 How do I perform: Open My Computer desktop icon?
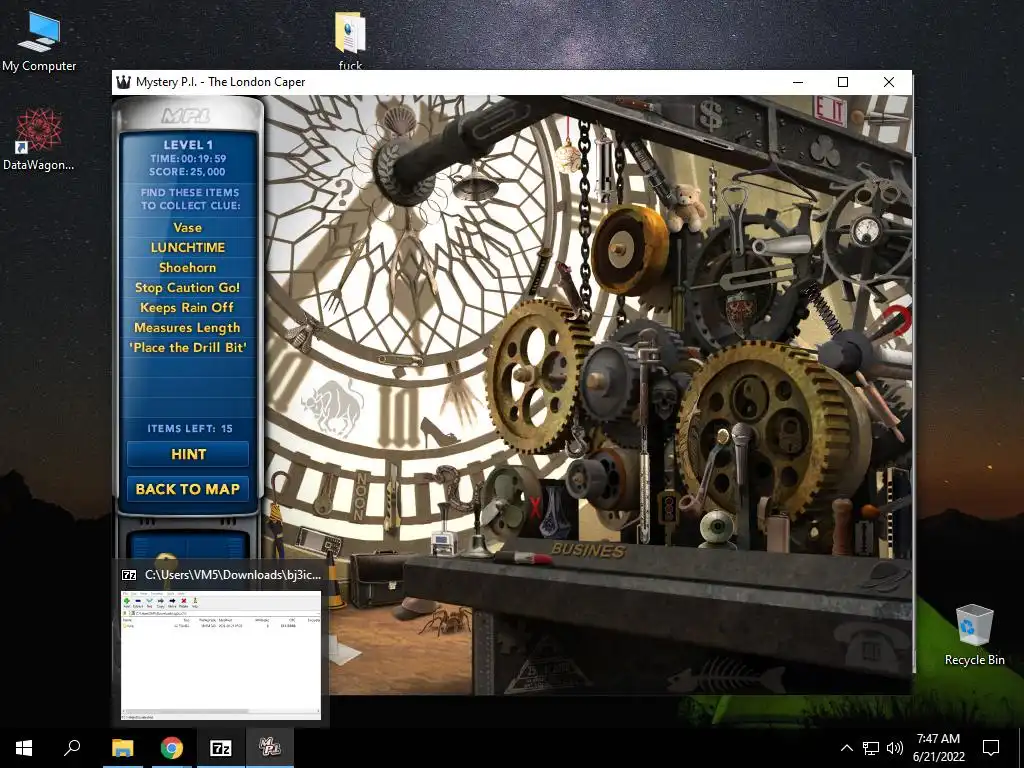tap(39, 40)
